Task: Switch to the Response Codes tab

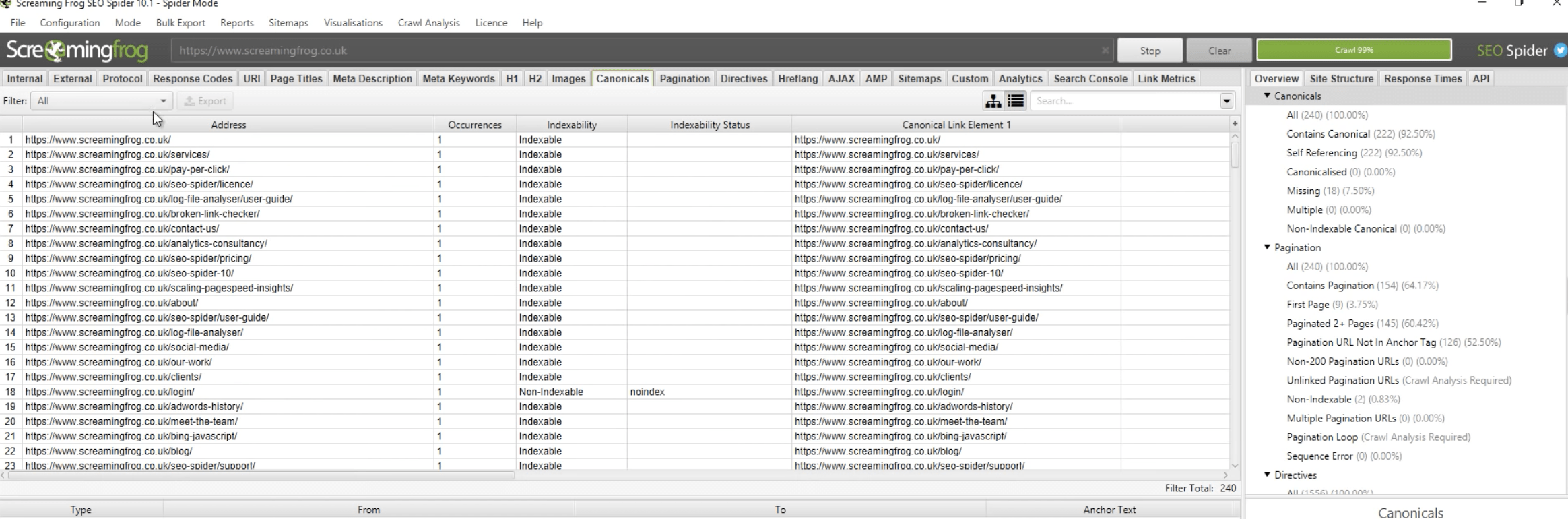Action: click(x=193, y=78)
